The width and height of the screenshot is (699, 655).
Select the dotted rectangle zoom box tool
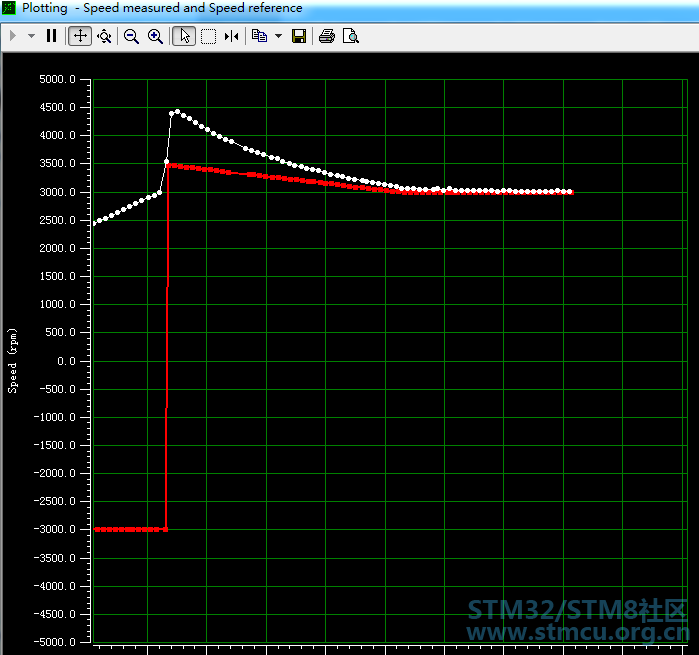(208, 36)
